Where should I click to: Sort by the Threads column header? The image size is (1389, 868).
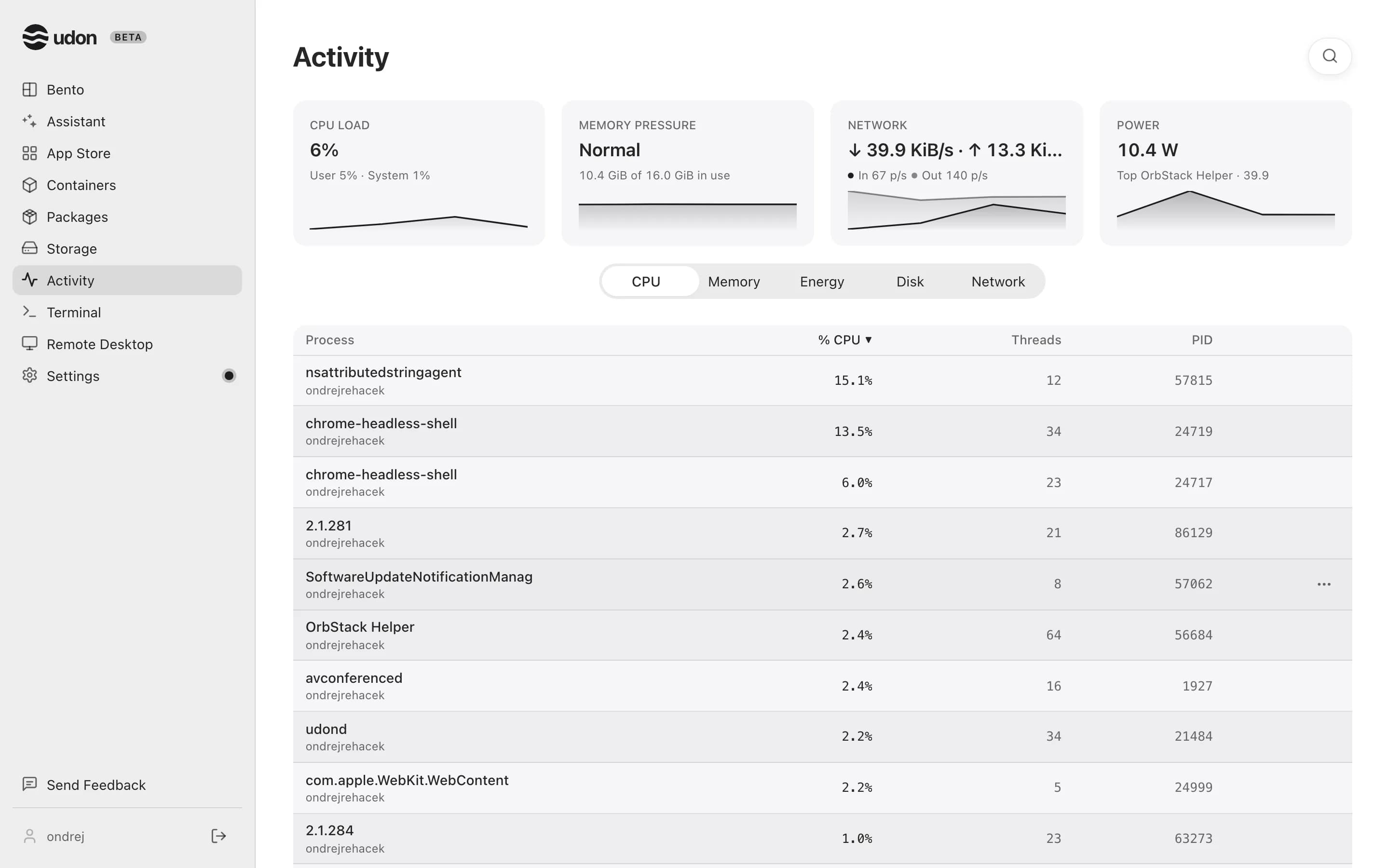(1035, 340)
